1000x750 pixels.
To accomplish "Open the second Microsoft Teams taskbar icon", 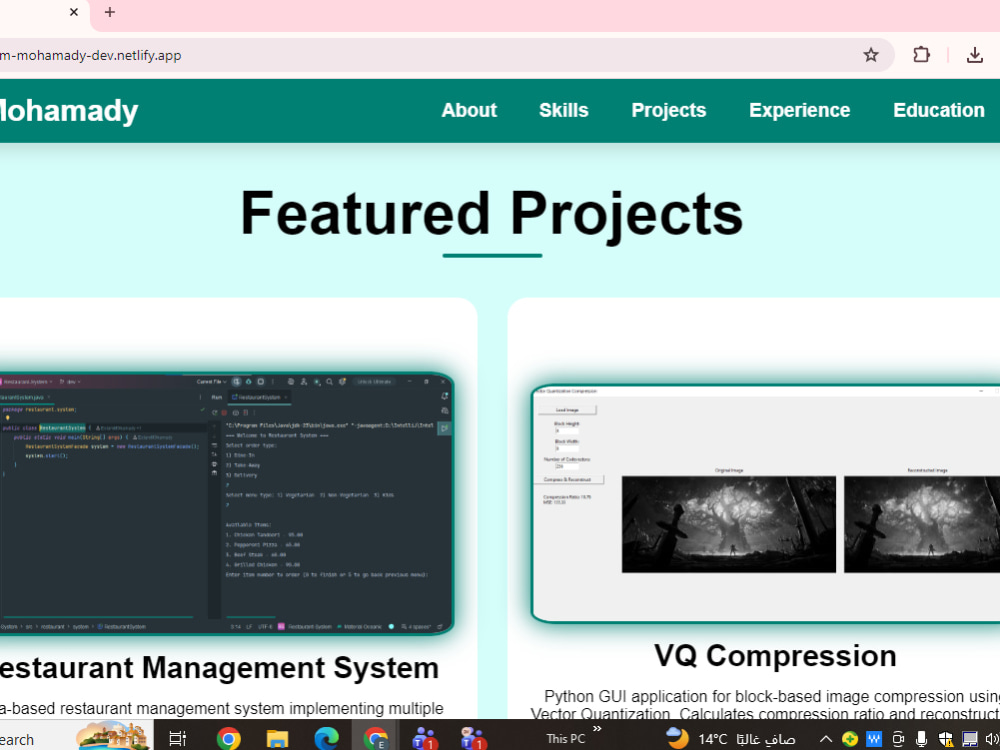I will point(473,739).
